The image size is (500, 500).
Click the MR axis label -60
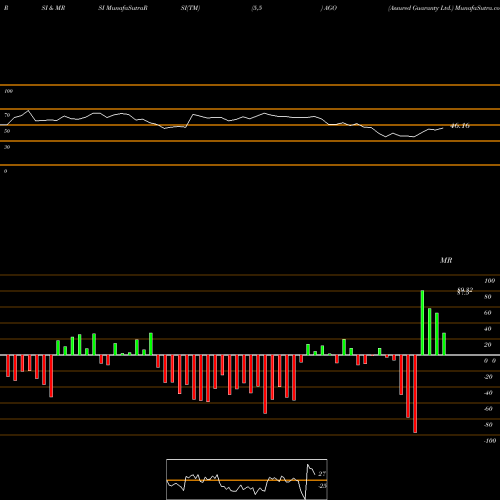[x=488, y=409]
